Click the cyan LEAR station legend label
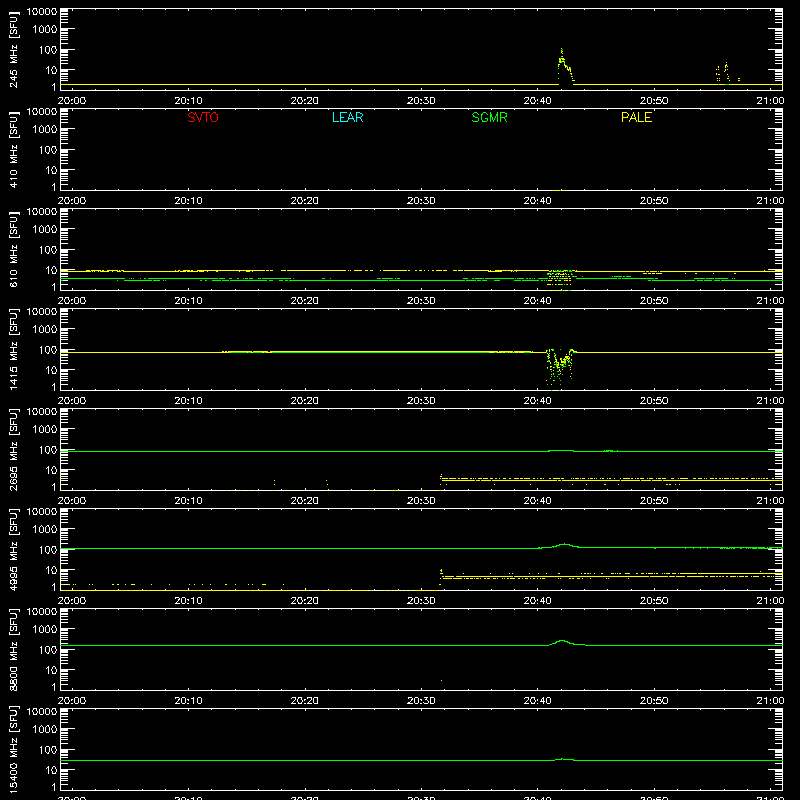This screenshot has height=800, width=800. click(347, 117)
